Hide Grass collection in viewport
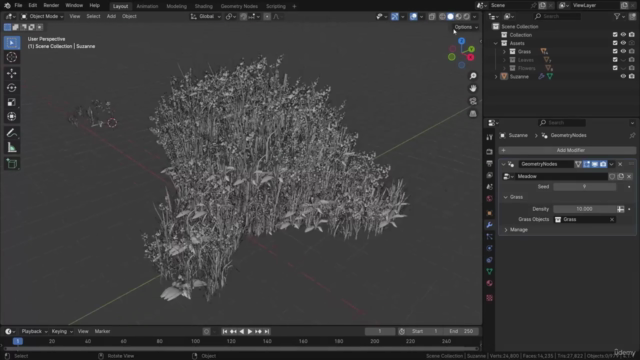 point(623,51)
